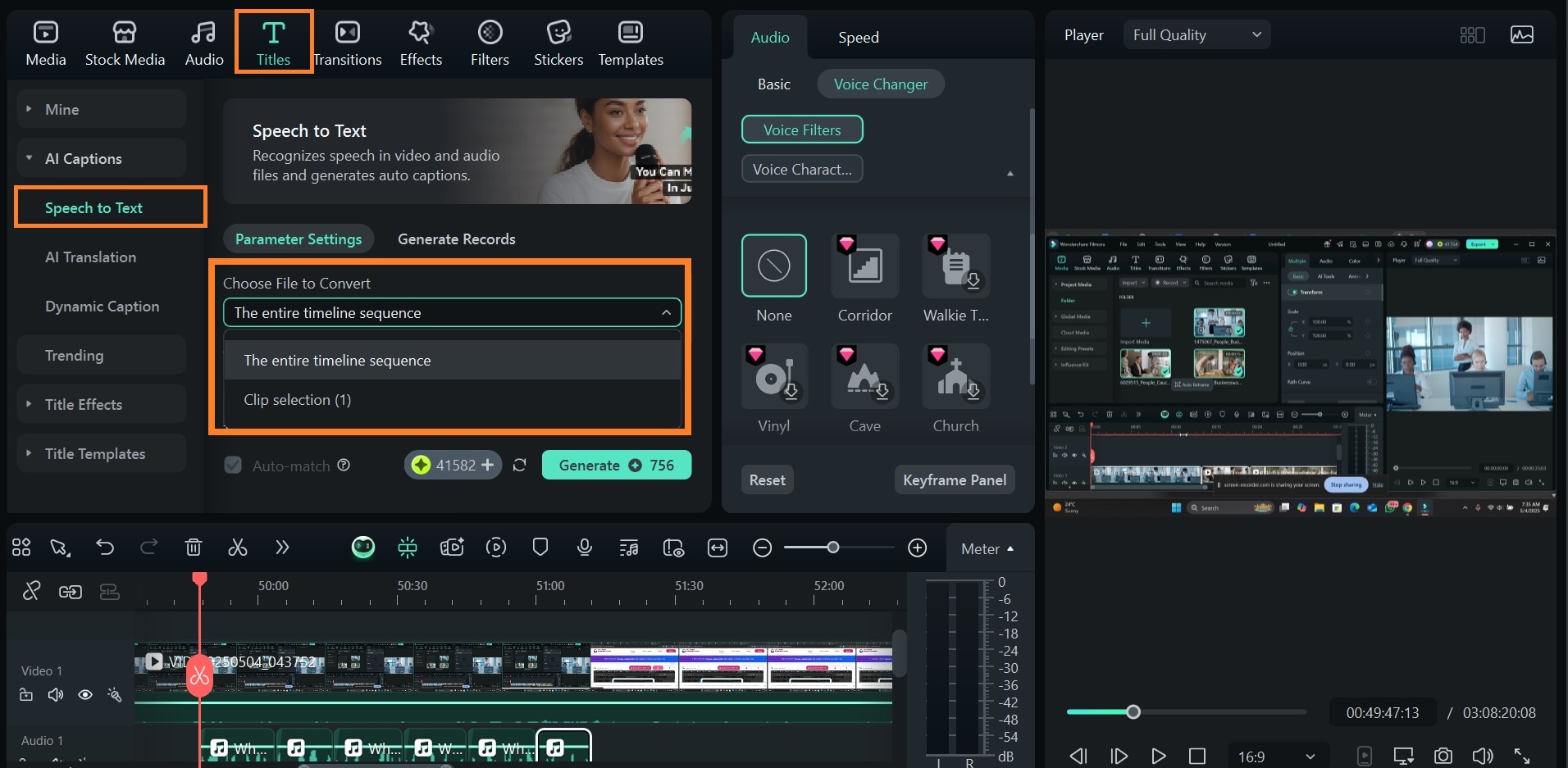This screenshot has height=768, width=1568.
Task: Open the Effects tab
Action: (421, 43)
